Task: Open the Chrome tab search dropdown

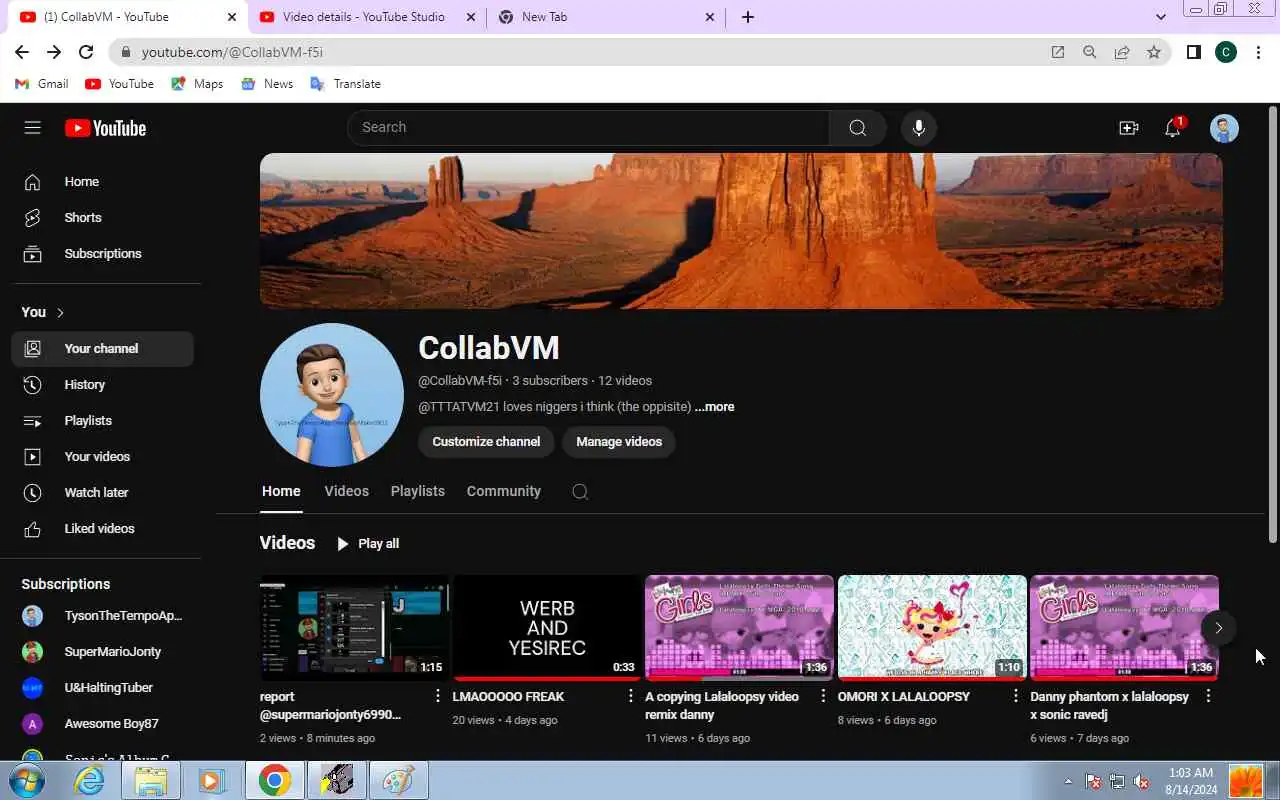Action: coord(1161,17)
